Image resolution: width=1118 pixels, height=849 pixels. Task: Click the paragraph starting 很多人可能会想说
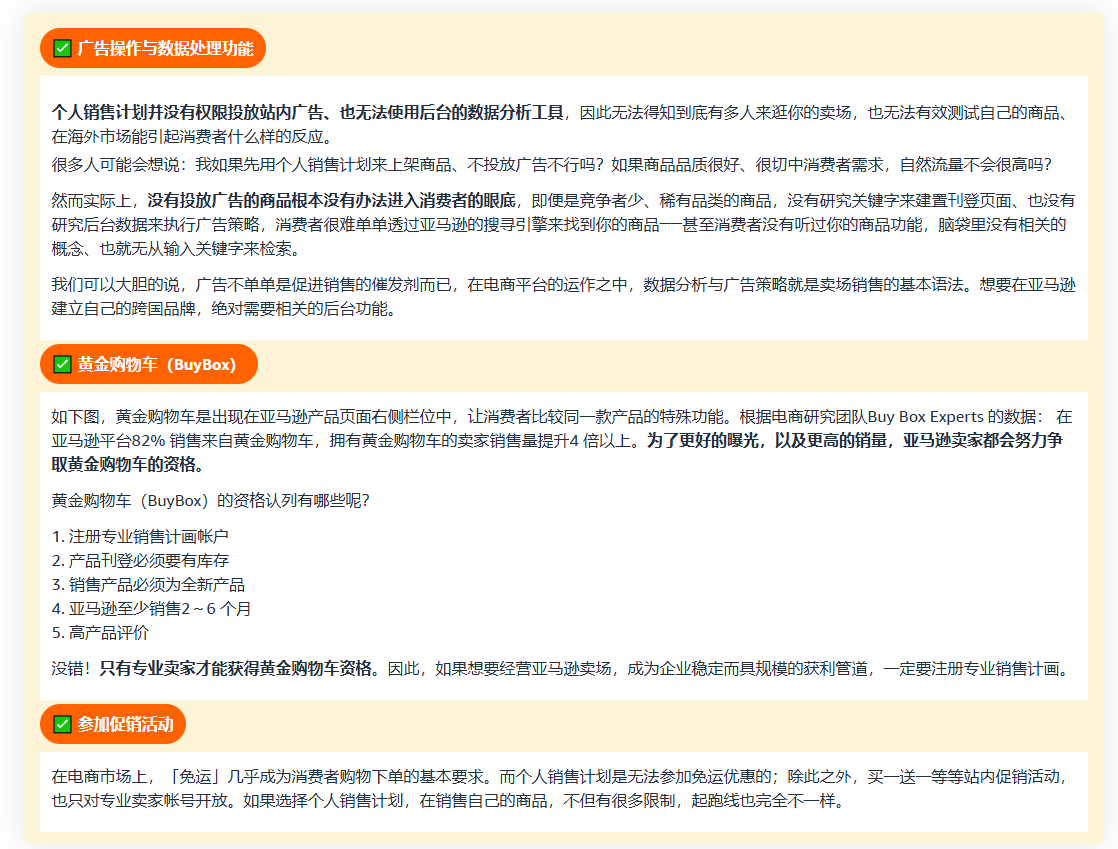pos(550,164)
